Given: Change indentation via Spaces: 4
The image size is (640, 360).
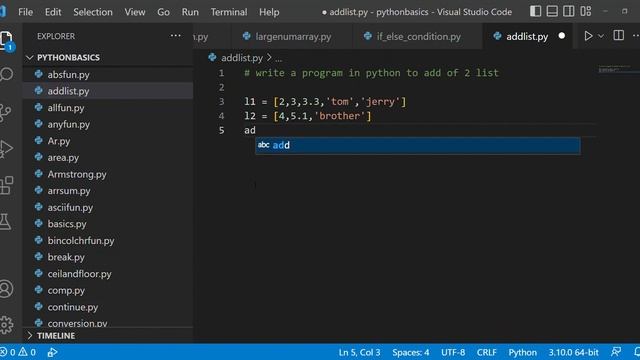Looking at the screenshot, I should click(x=410, y=352).
